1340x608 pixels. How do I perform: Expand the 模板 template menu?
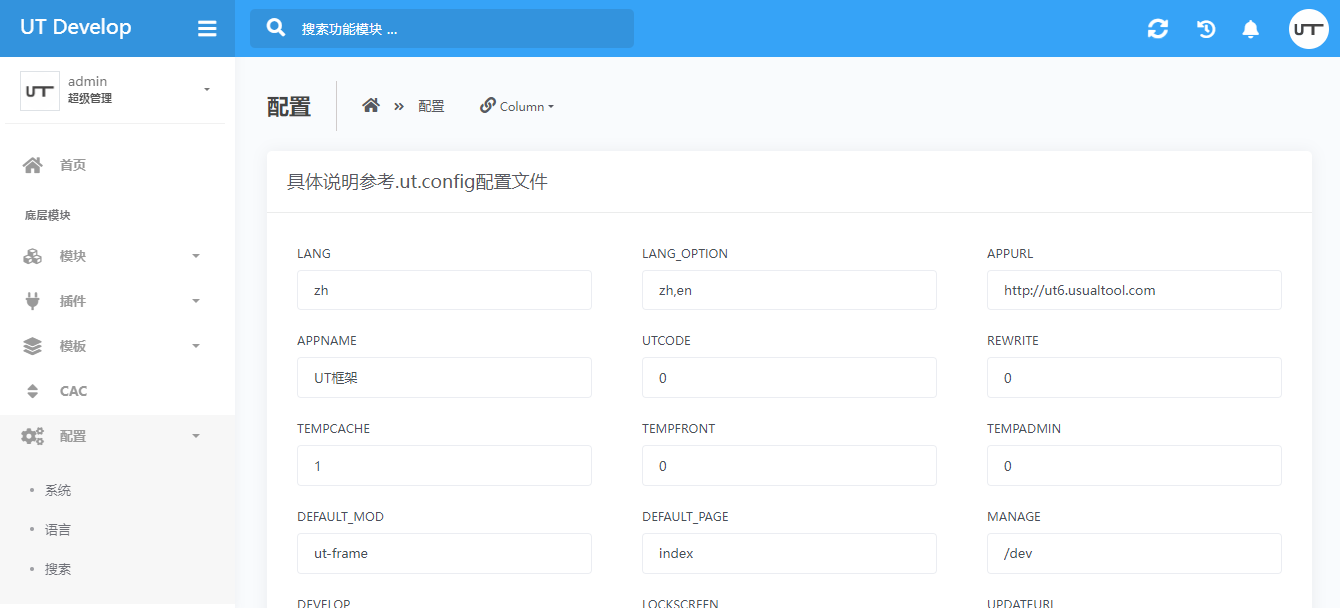coord(112,346)
